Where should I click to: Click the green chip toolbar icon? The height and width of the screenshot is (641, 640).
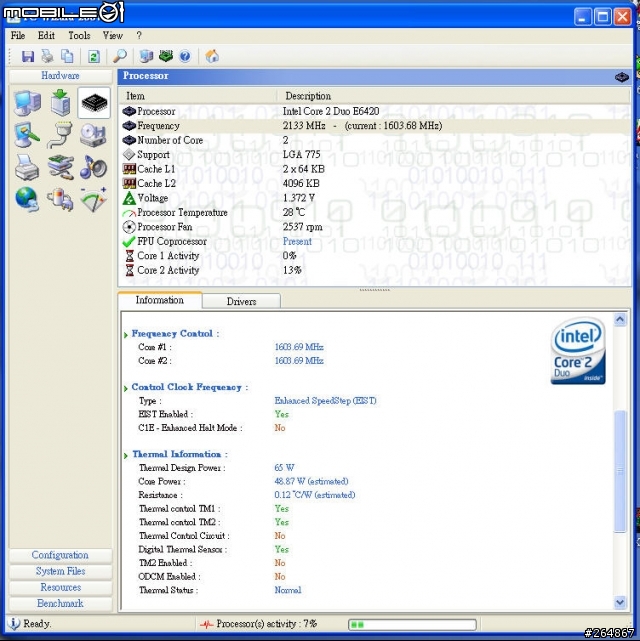166,56
